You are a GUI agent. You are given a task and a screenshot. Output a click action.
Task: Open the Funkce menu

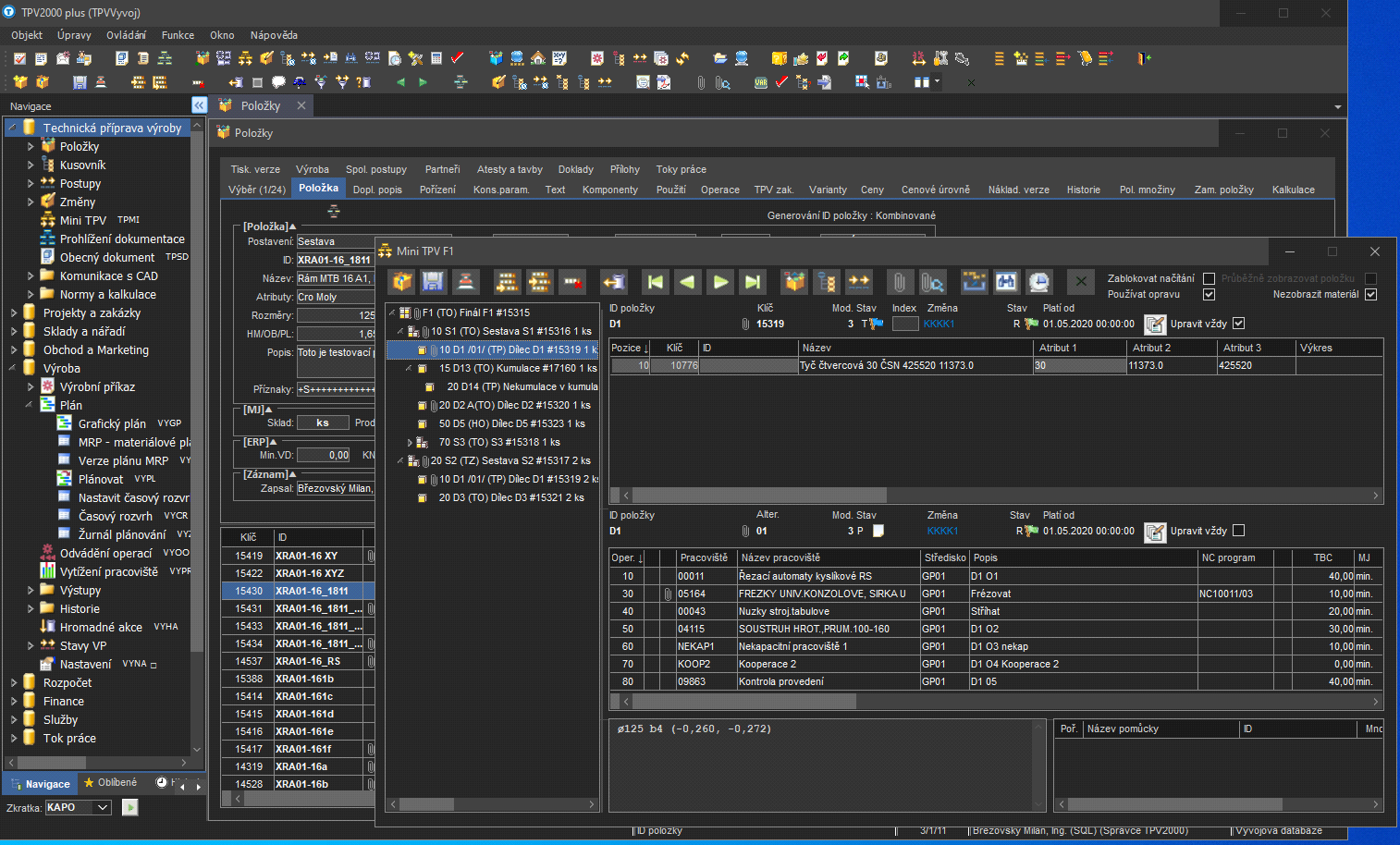click(178, 35)
